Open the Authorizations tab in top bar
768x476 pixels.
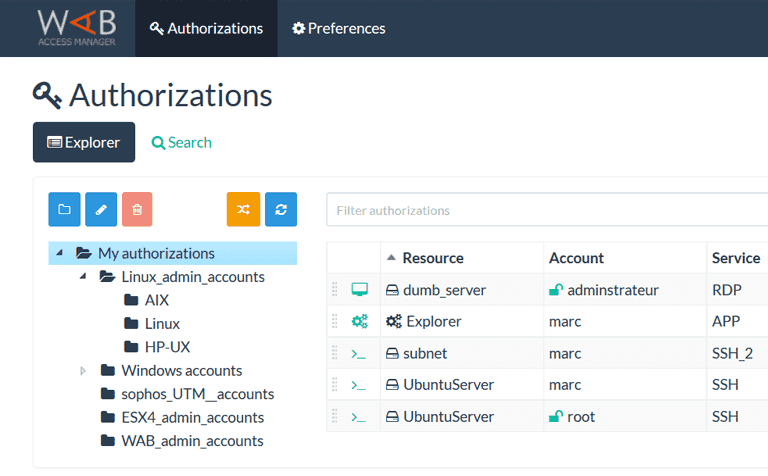(x=207, y=28)
